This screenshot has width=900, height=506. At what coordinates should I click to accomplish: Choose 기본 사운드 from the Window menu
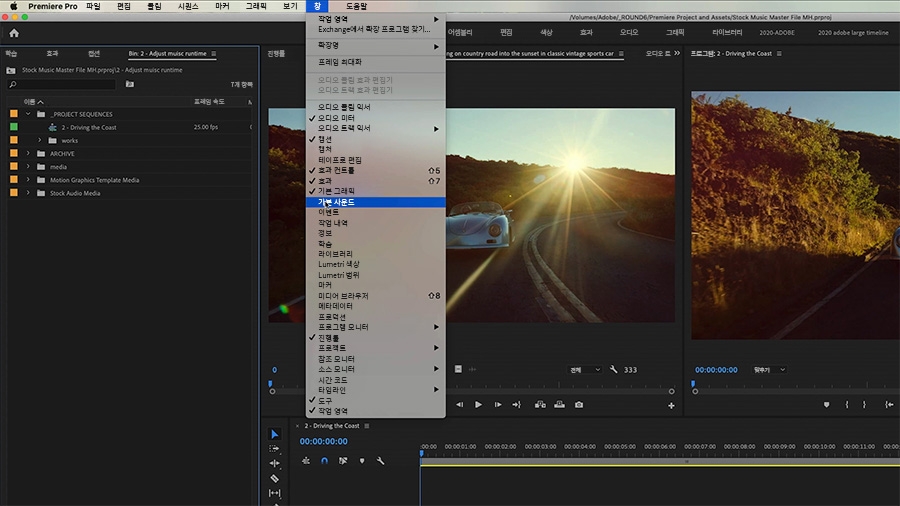pyautogui.click(x=336, y=202)
